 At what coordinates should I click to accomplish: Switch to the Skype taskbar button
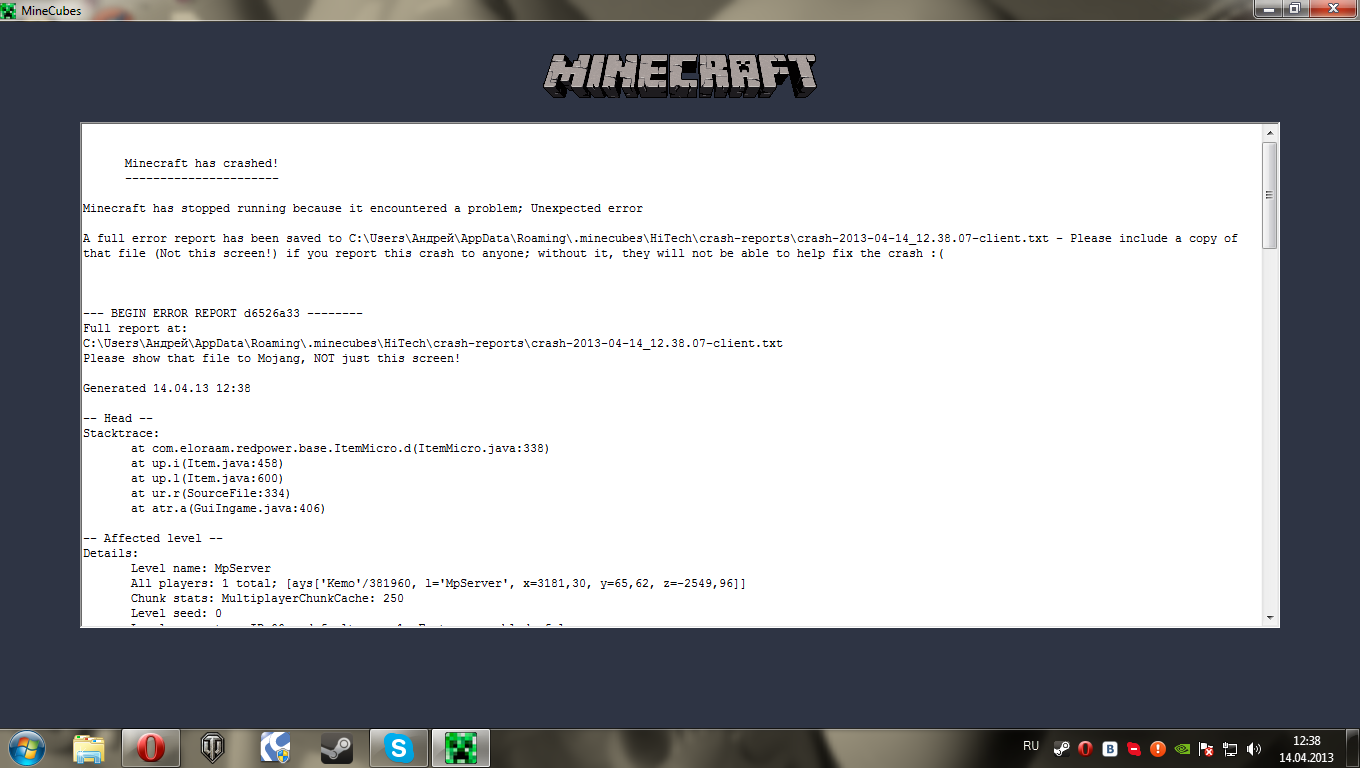click(x=399, y=748)
